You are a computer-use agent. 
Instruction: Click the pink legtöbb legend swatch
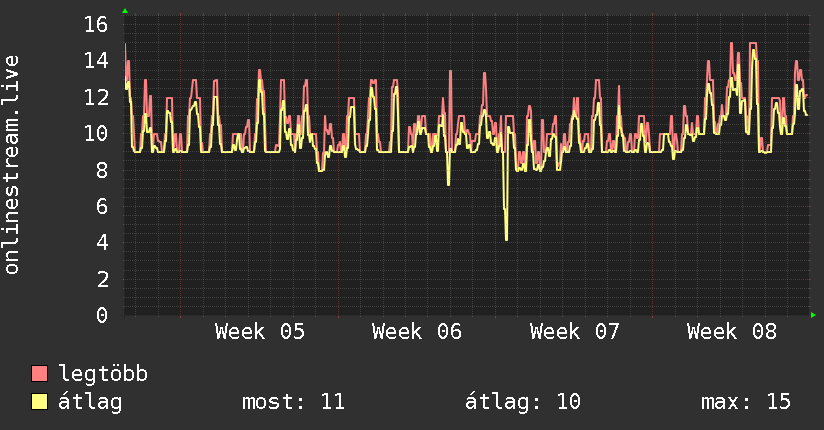[39, 374]
